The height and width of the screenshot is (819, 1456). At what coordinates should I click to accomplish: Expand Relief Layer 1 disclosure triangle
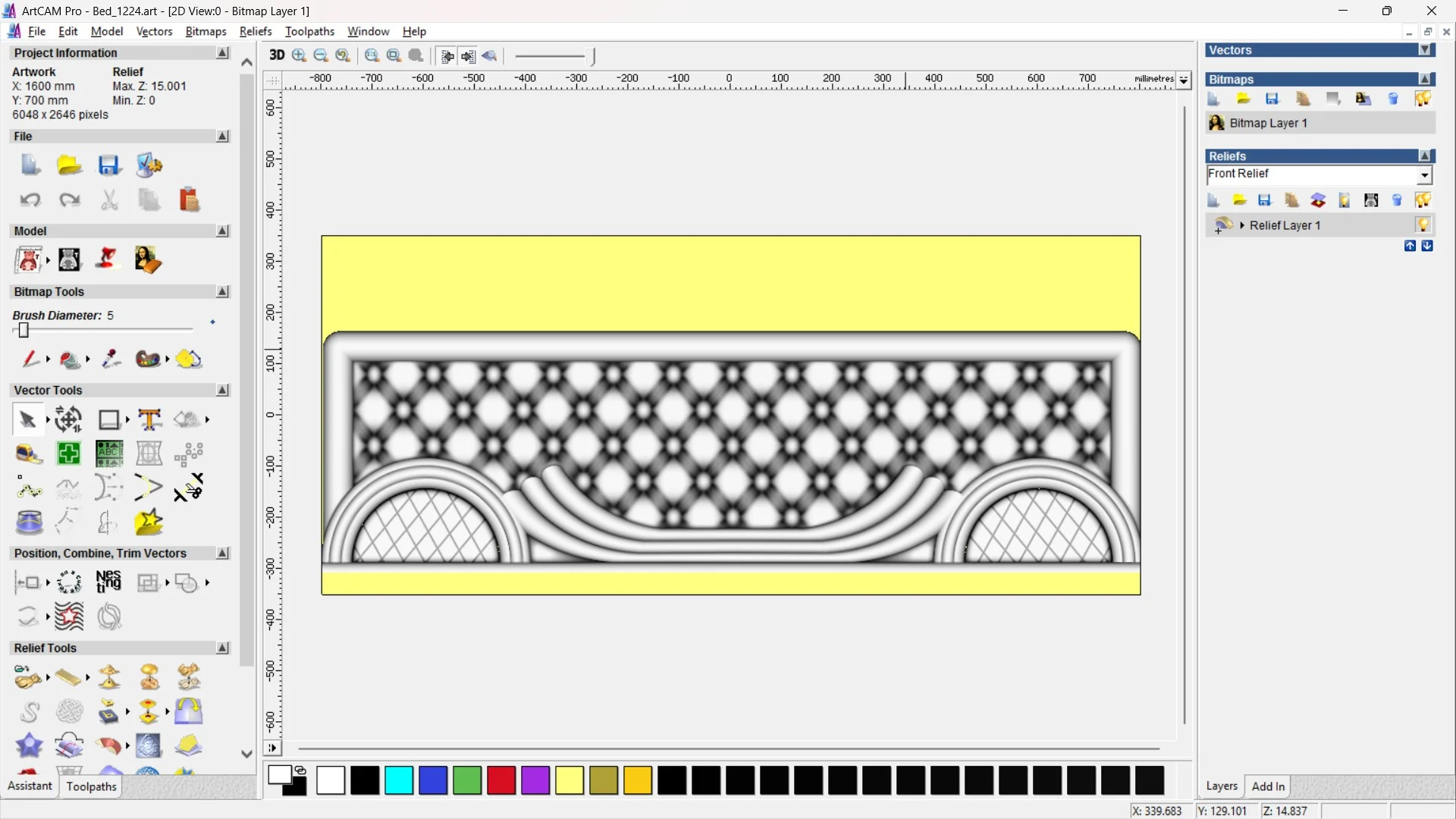(1242, 225)
